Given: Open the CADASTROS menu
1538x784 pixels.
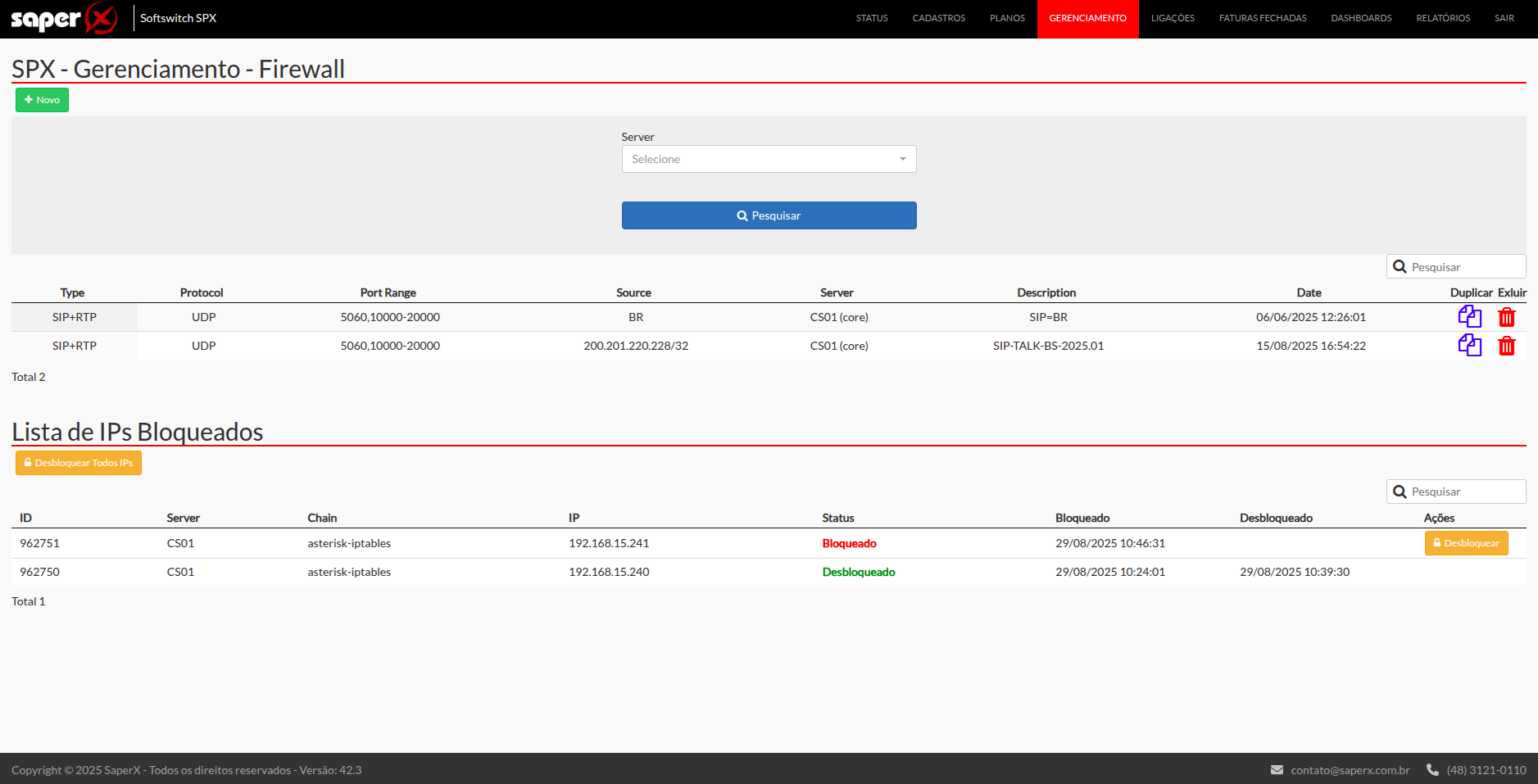Looking at the screenshot, I should 938,18.
